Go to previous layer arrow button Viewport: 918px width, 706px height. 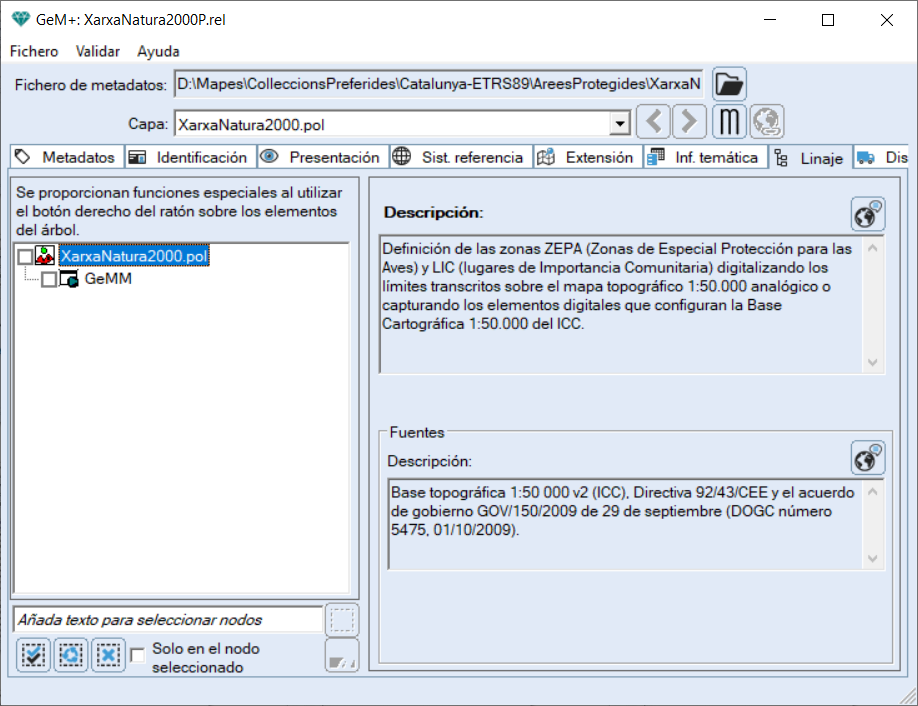tap(653, 122)
